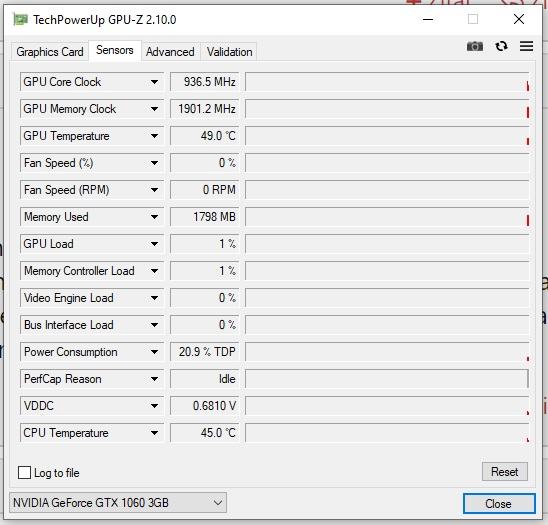Take a screenshot with the camera icon
This screenshot has height=525, width=548.
[475, 46]
